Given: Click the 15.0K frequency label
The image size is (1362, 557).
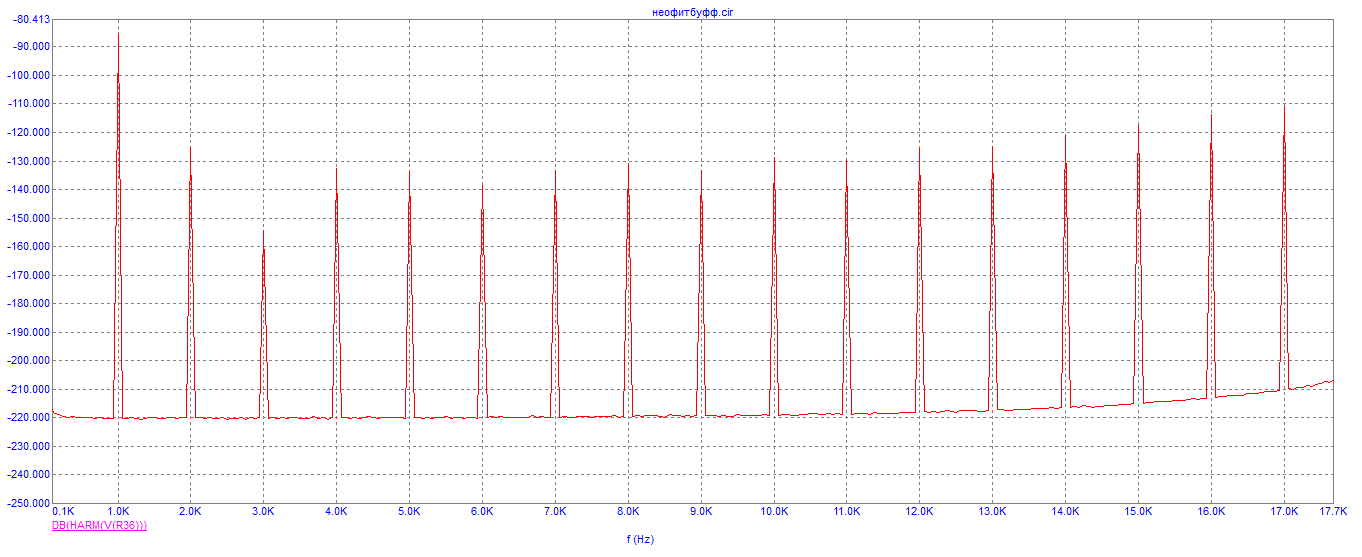Looking at the screenshot, I should pos(1138,511).
